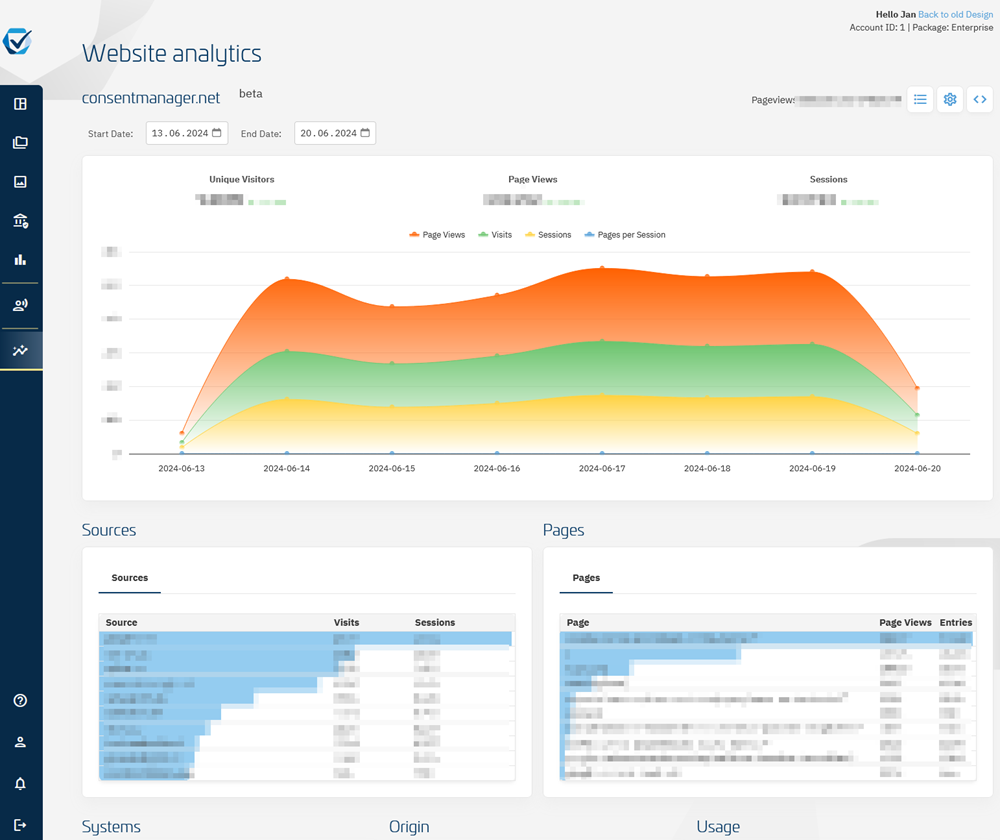Screen dimensions: 1000x840
Task: Click the Source column header
Action: [121, 623]
